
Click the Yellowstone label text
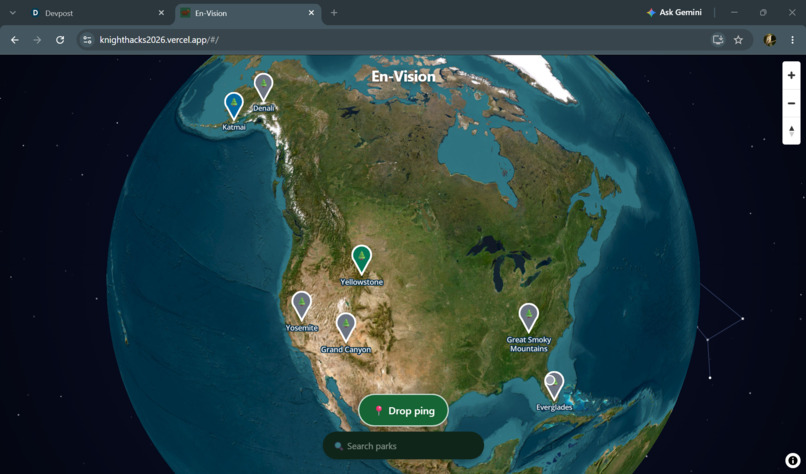coord(362,282)
